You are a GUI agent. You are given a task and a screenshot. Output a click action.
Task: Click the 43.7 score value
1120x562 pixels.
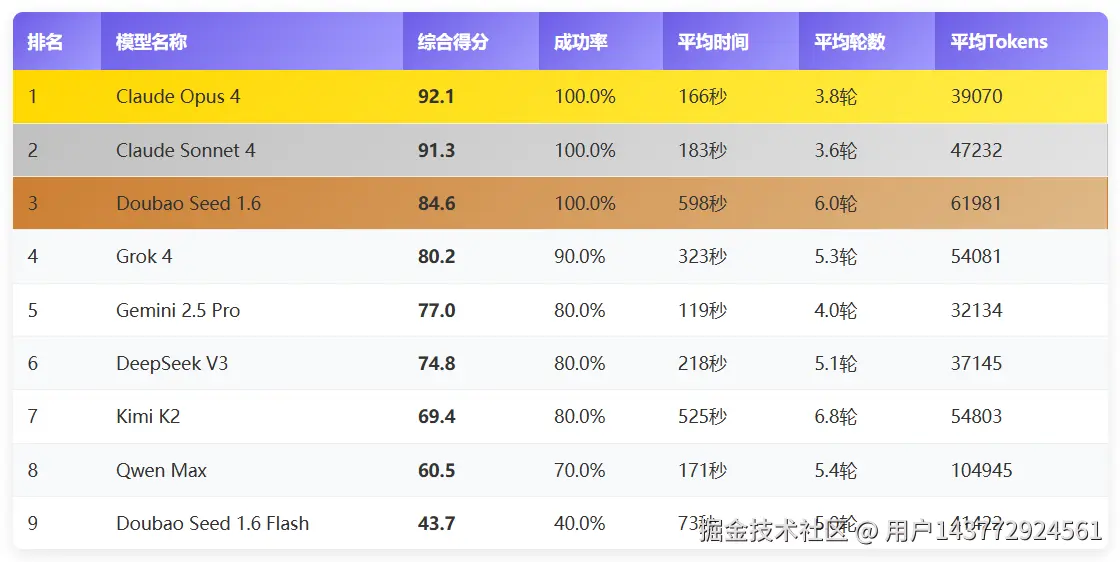[436, 523]
